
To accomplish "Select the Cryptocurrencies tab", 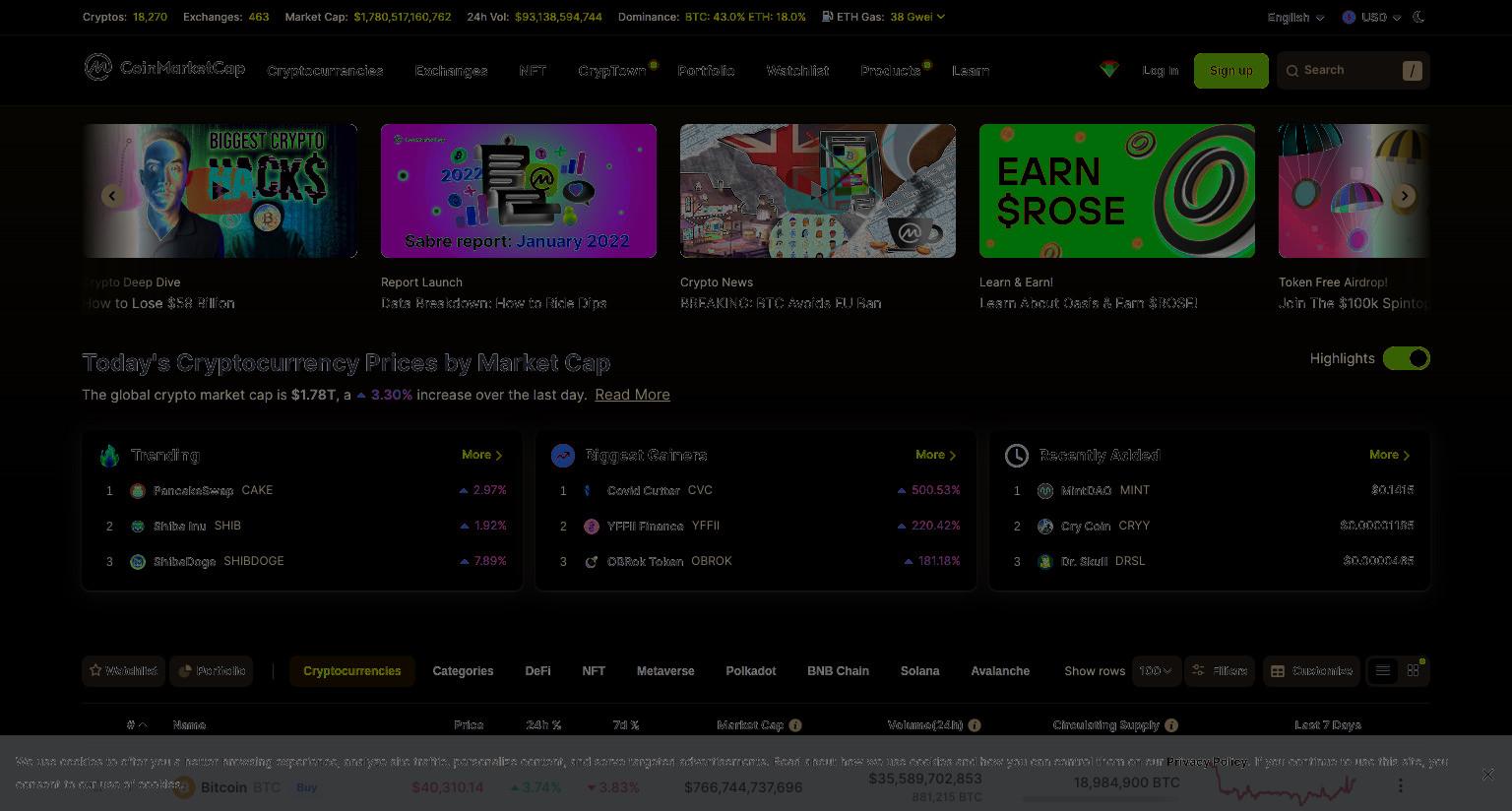I will tap(351, 671).
